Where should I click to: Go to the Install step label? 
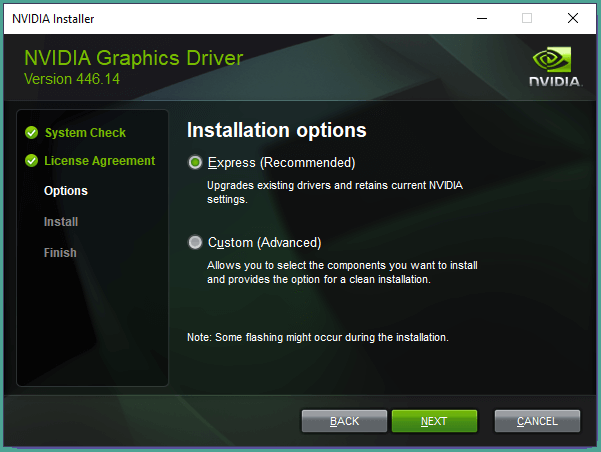tap(61, 222)
